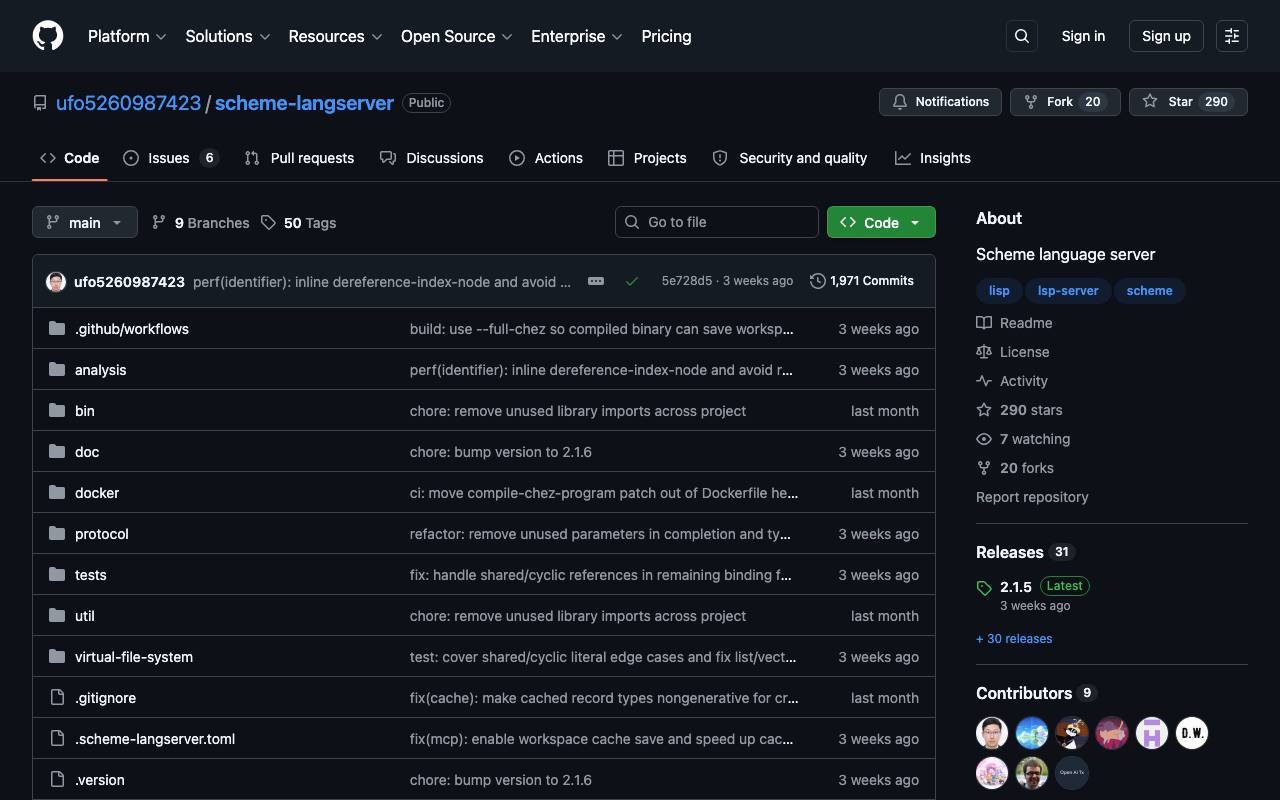Viewport: 1280px width, 800px height.
Task: Open the protocol folder
Action: 102,534
